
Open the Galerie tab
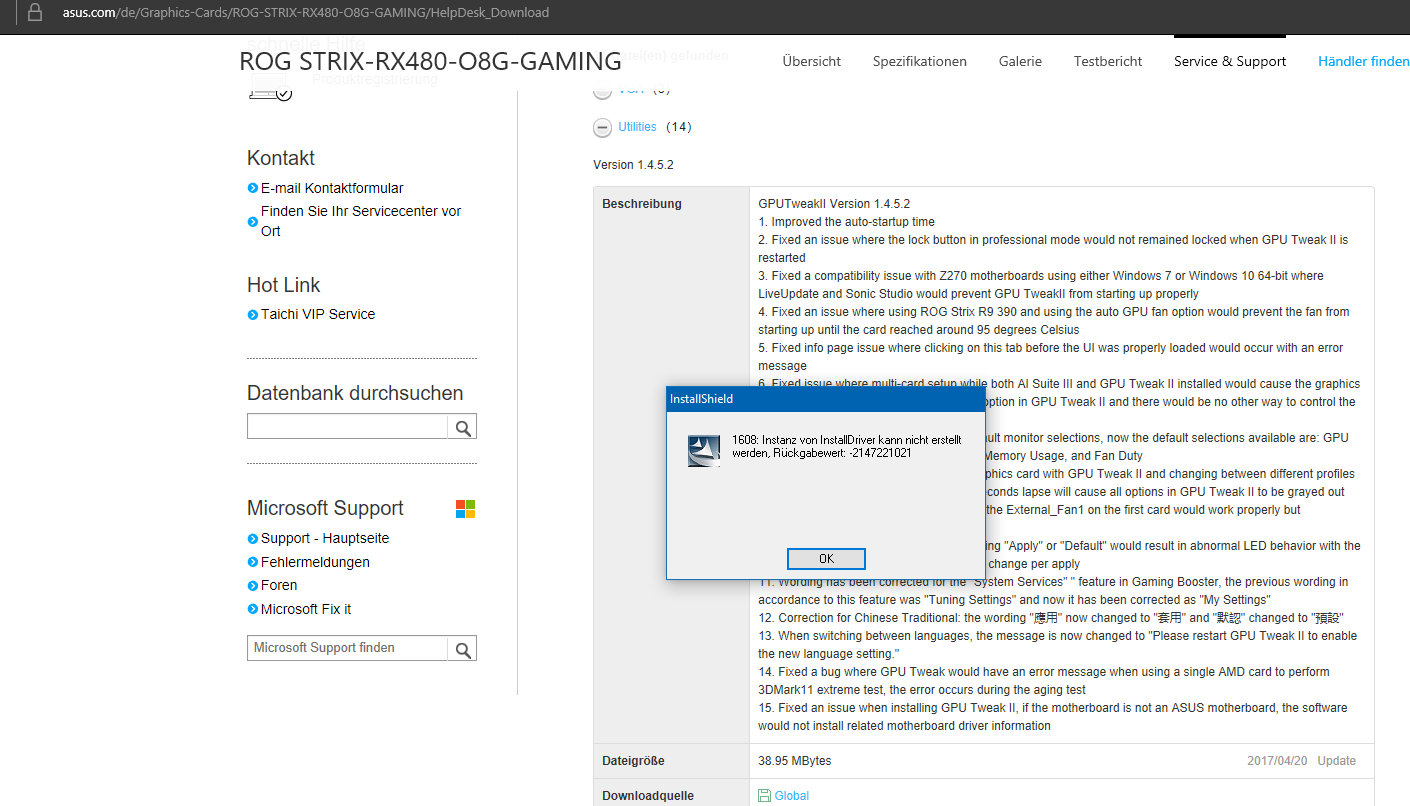[x=1020, y=61]
